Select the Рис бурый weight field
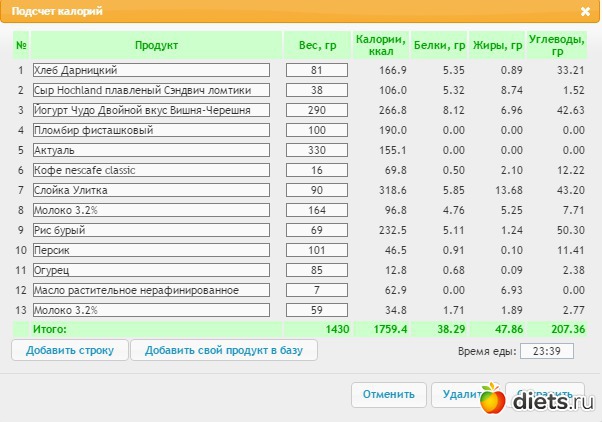This screenshot has height=422, width=602. 317,230
